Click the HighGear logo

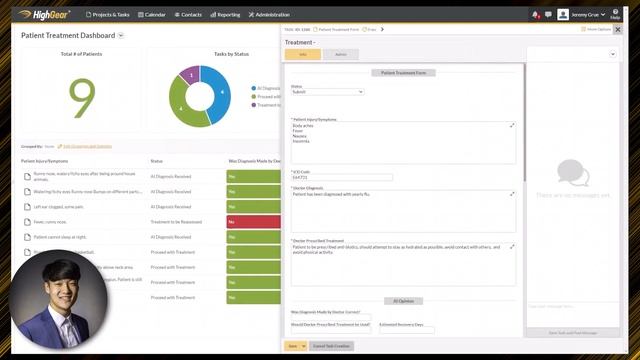pos(44,15)
